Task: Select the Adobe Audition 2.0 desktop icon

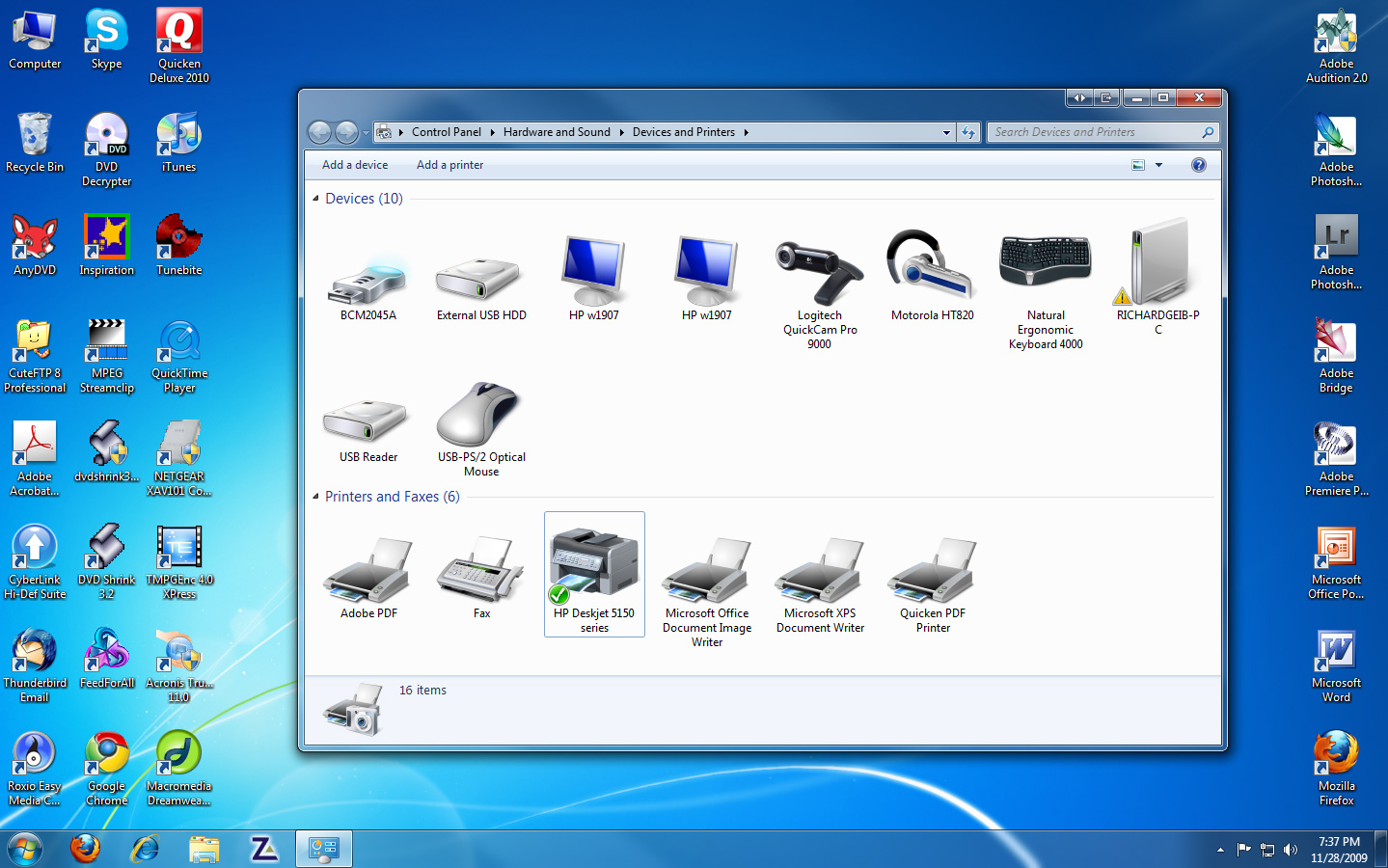Action: pos(1336,46)
